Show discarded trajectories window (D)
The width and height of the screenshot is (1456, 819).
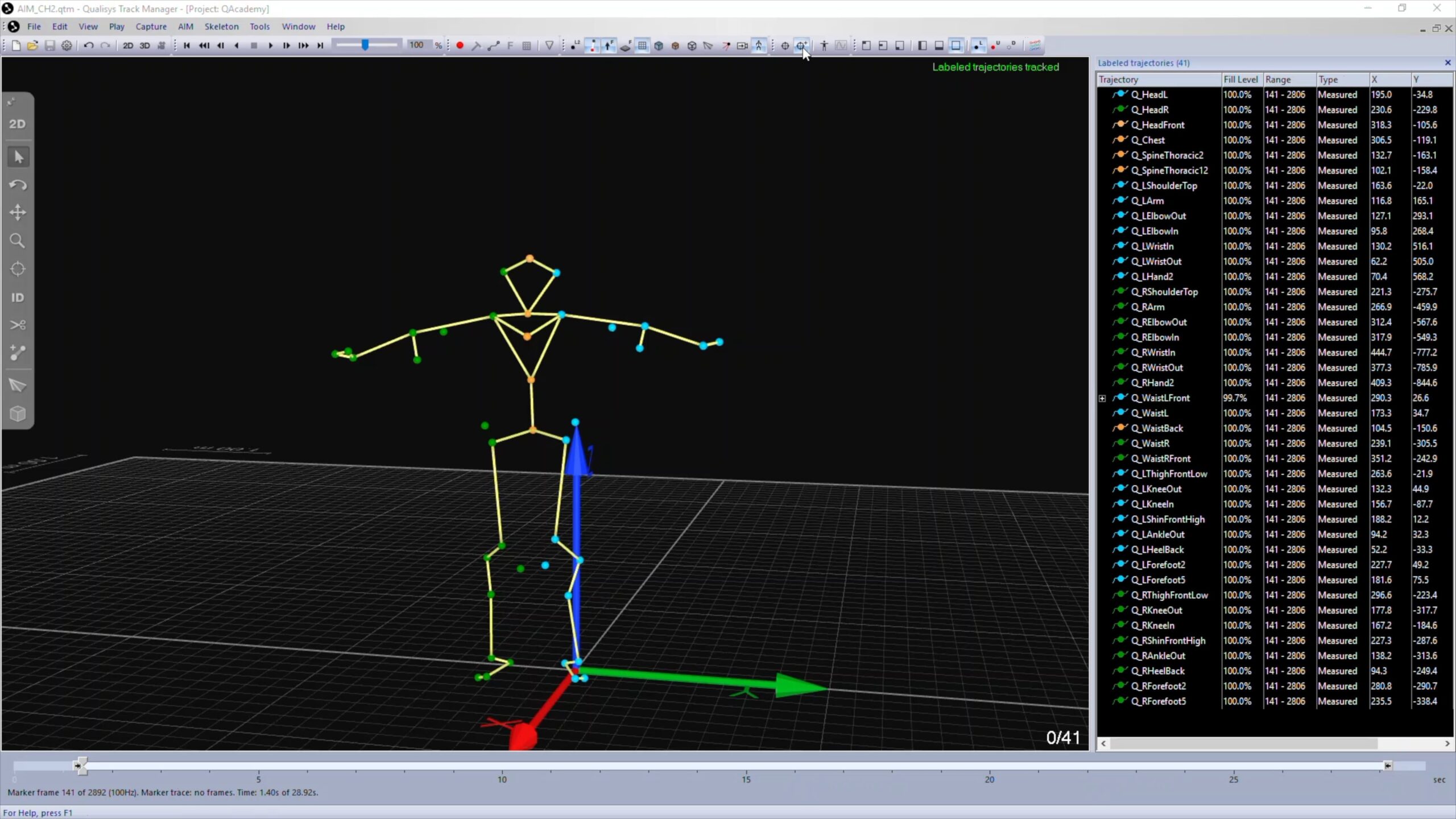tap(1012, 45)
